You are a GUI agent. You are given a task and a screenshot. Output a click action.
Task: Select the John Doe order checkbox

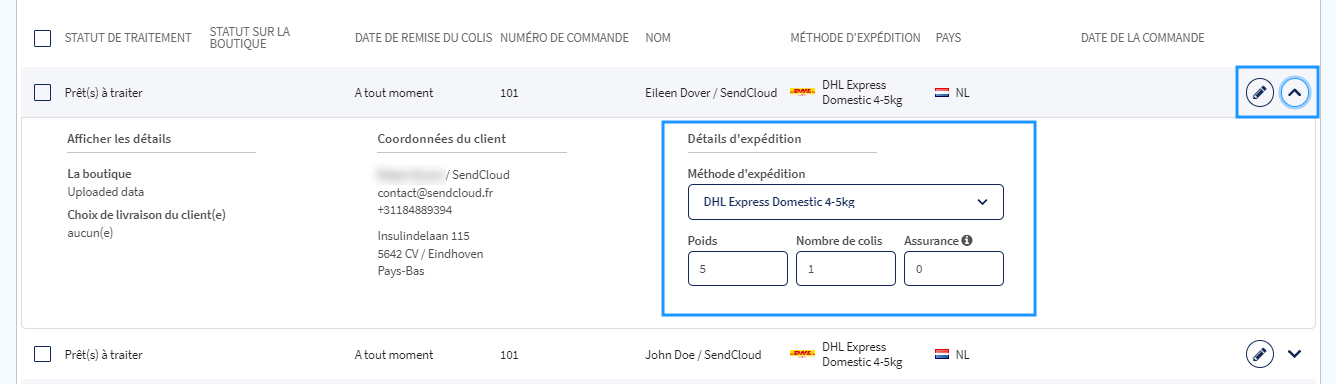coord(42,354)
